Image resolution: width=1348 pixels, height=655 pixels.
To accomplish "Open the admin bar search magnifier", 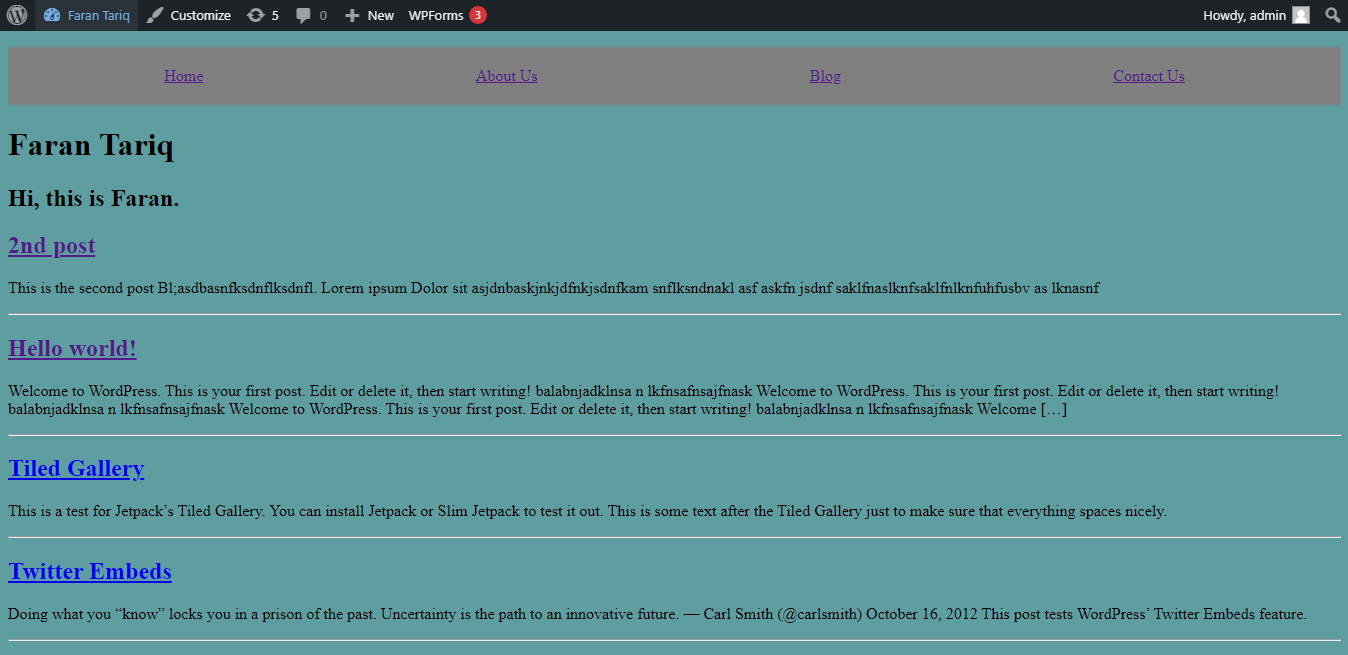I will click(1332, 15).
